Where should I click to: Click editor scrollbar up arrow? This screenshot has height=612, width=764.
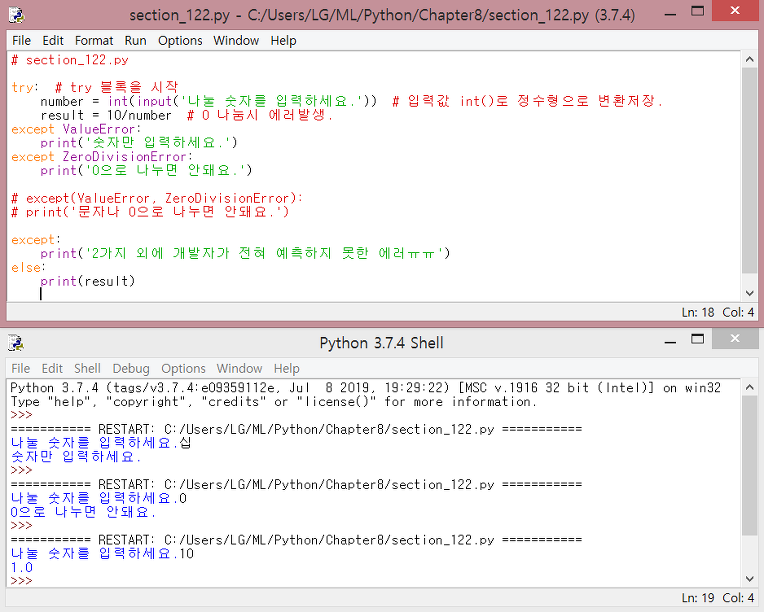(x=749, y=59)
